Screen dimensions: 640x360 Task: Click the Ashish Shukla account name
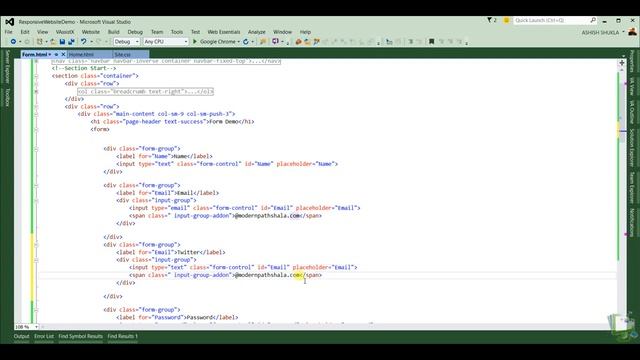(x=600, y=32)
